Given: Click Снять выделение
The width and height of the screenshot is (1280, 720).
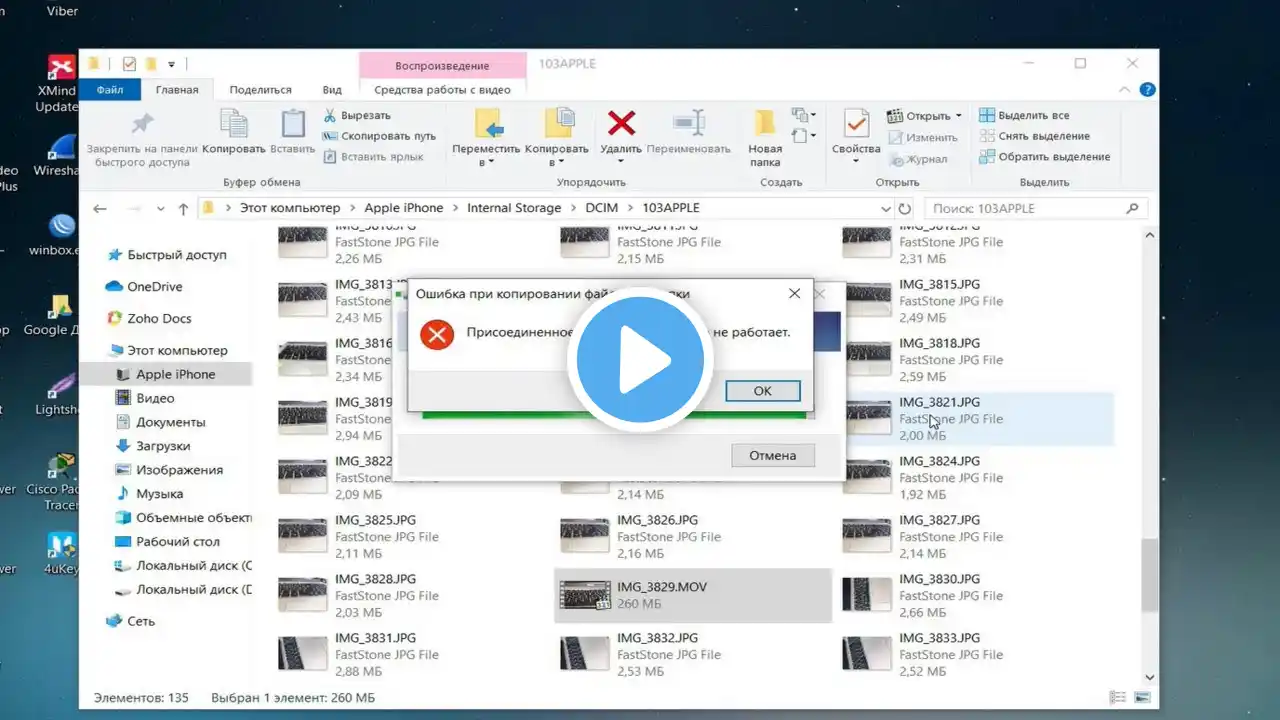Looking at the screenshot, I should (1035, 136).
